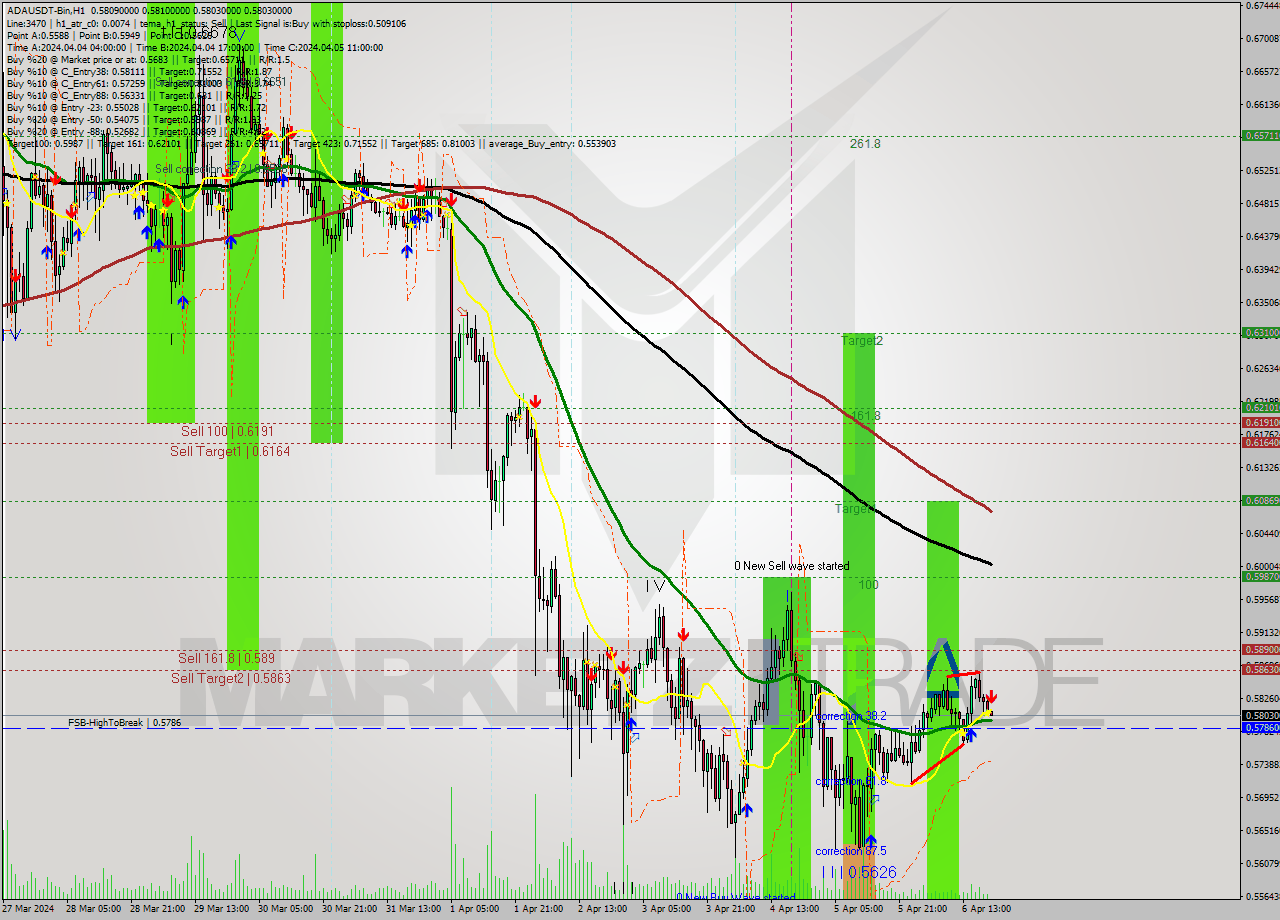The height and width of the screenshot is (920, 1280).
Task: Click the 'I V' wave label
Action: pyautogui.click(x=655, y=586)
